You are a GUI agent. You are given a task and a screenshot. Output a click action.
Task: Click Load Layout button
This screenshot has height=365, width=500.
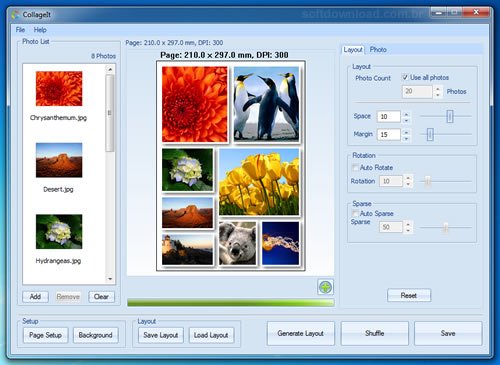(211, 335)
